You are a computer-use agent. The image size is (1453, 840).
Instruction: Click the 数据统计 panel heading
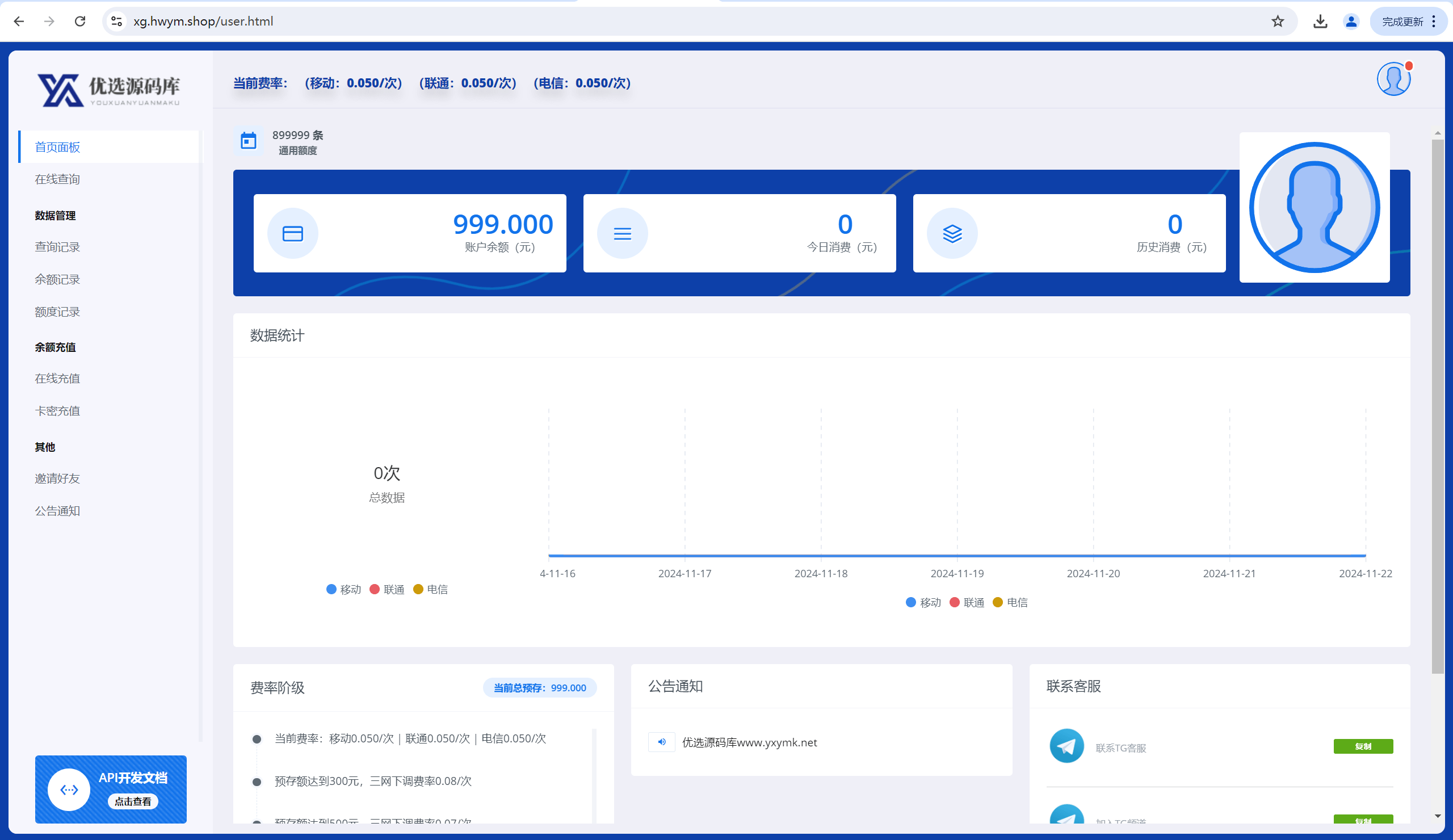pyautogui.click(x=278, y=335)
